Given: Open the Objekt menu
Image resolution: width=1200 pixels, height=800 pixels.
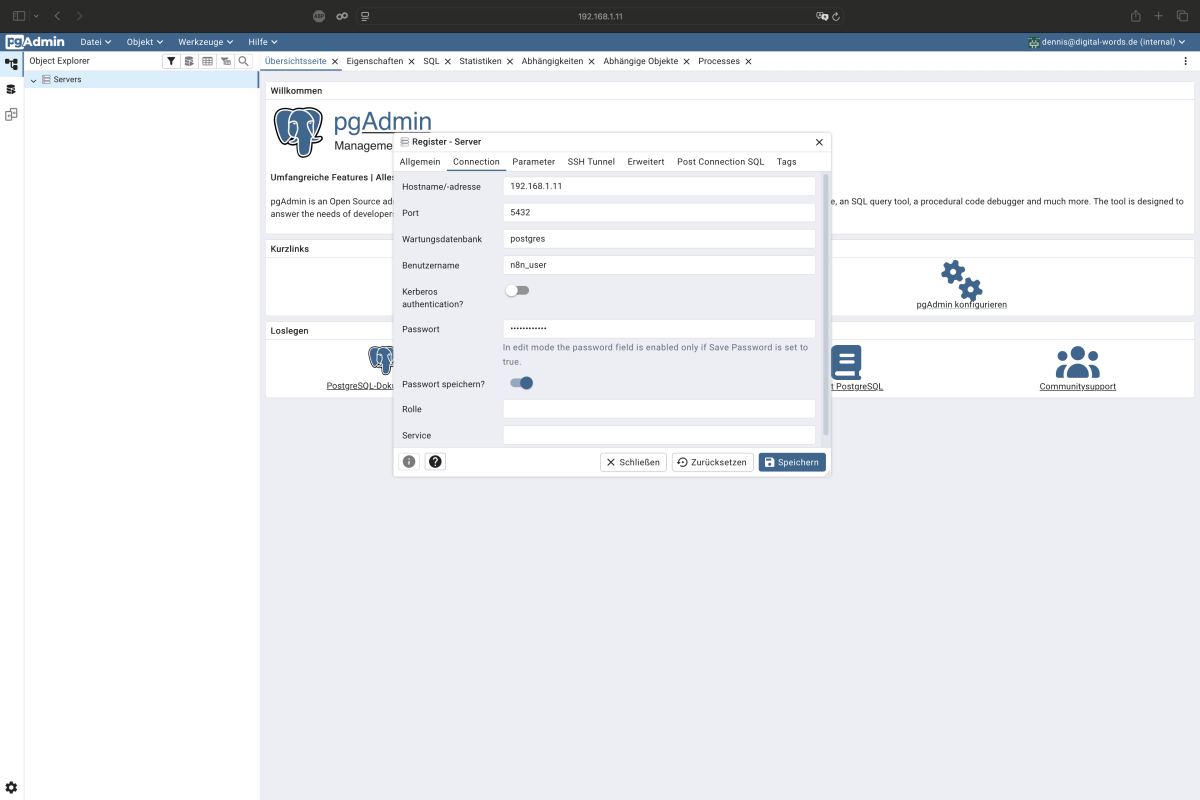Looking at the screenshot, I should click(145, 42).
